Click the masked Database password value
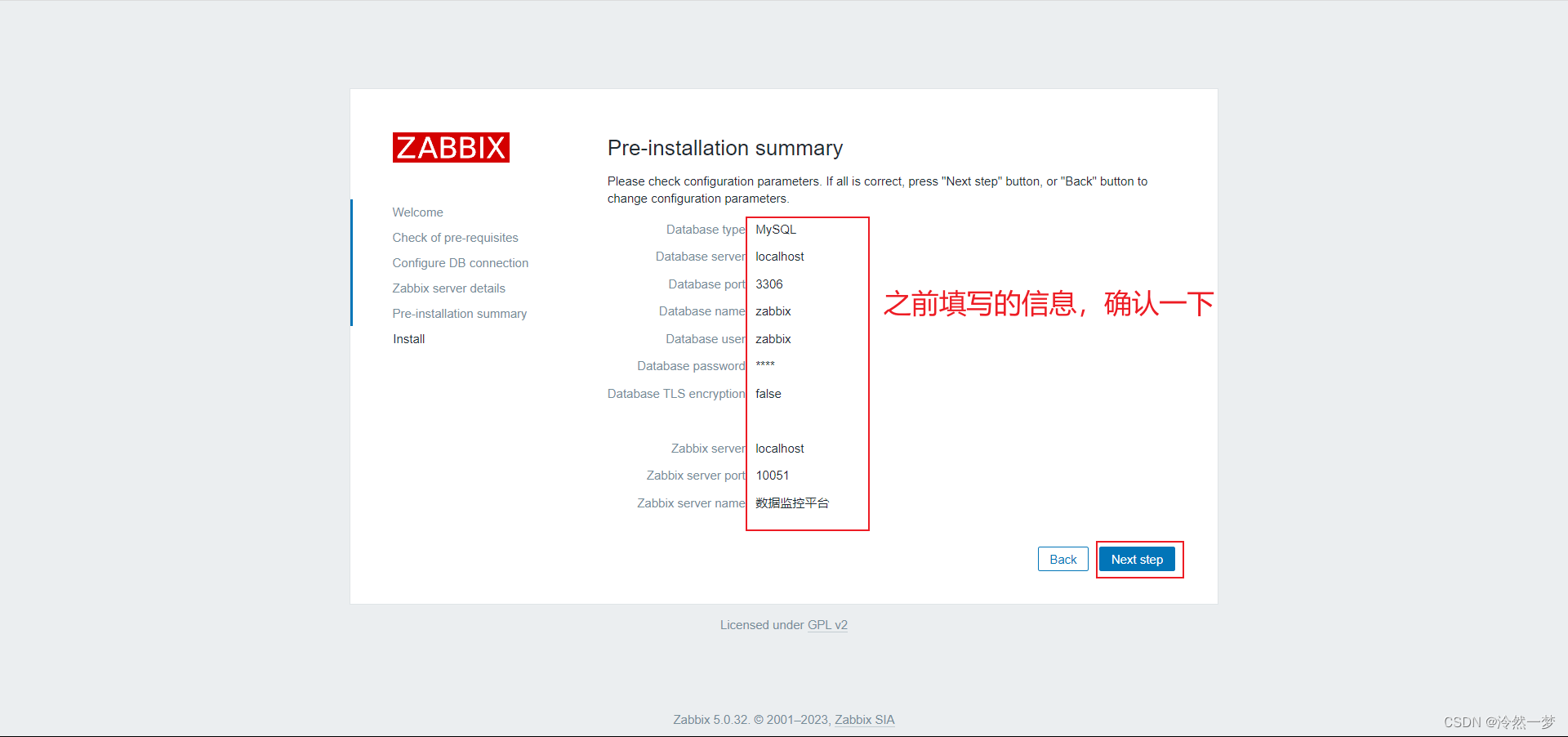This screenshot has height=737, width=1568. [x=764, y=365]
